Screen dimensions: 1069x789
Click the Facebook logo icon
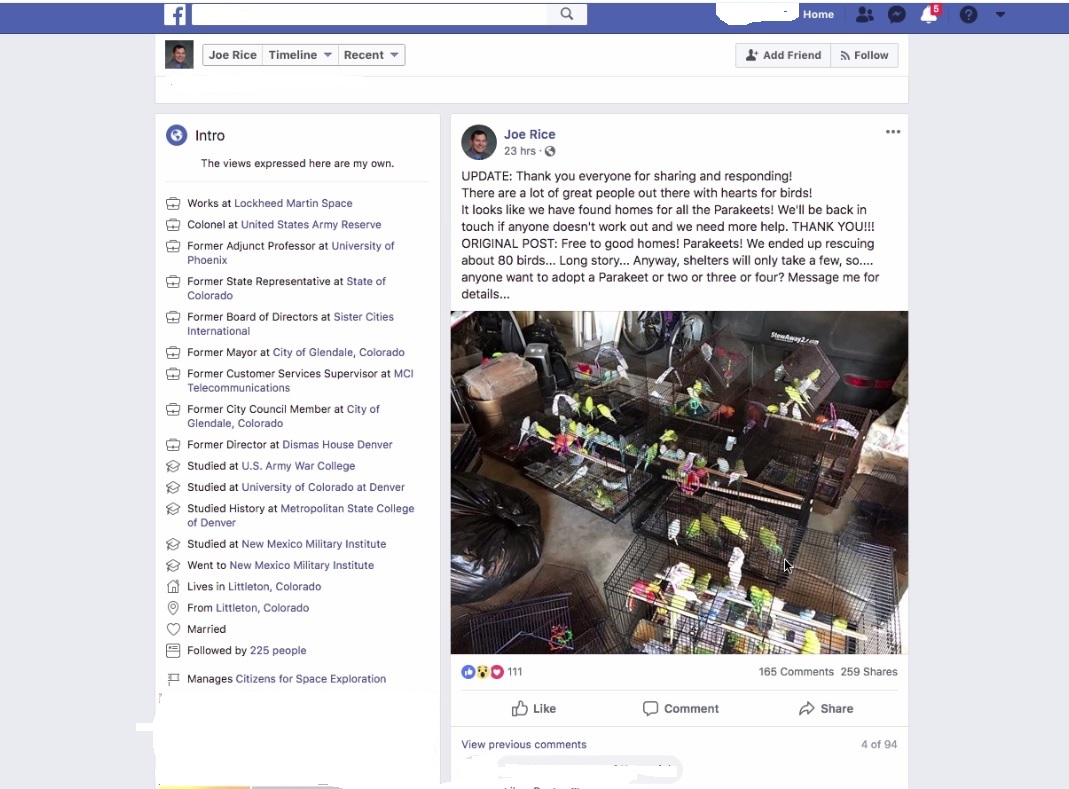pos(176,15)
